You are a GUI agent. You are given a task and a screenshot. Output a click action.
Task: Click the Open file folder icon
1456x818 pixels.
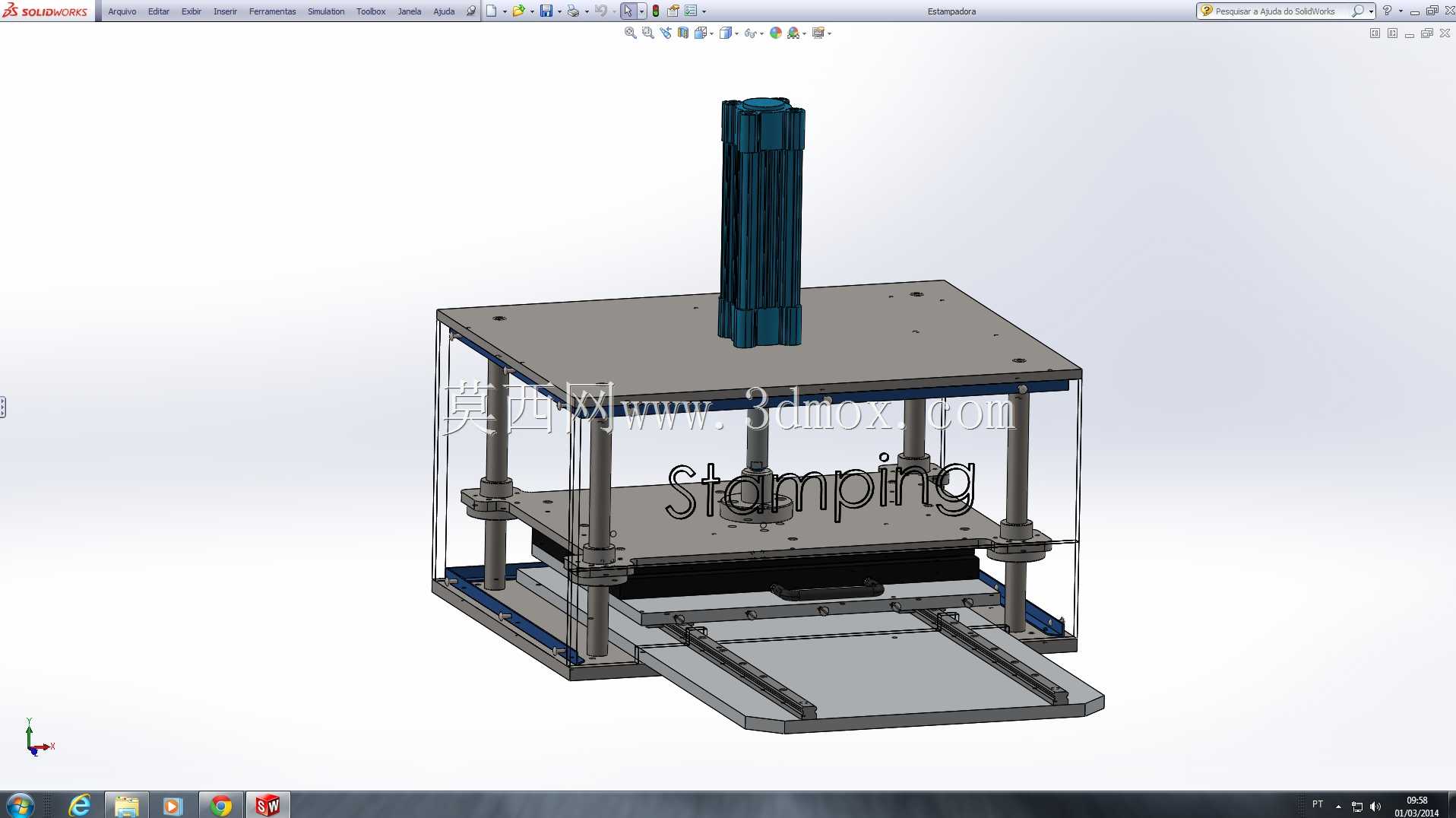[x=518, y=11]
